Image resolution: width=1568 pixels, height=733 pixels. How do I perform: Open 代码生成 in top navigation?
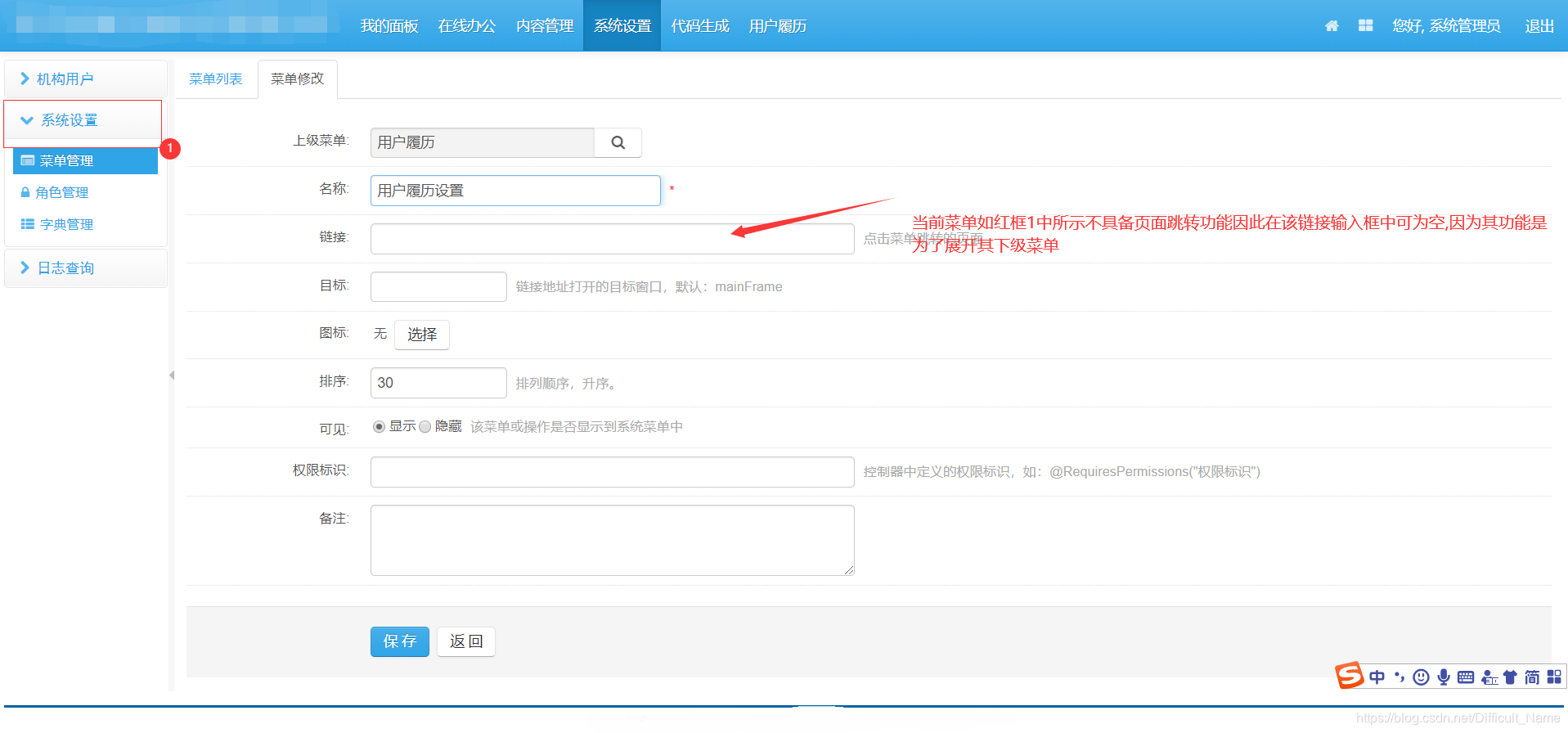(700, 26)
